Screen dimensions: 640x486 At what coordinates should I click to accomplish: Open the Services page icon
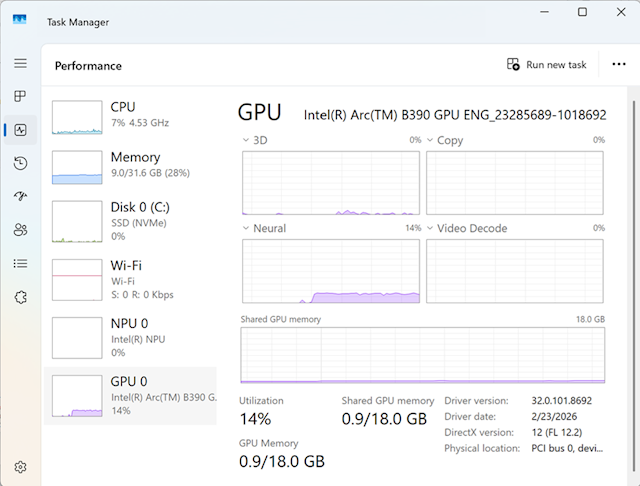pos(20,297)
